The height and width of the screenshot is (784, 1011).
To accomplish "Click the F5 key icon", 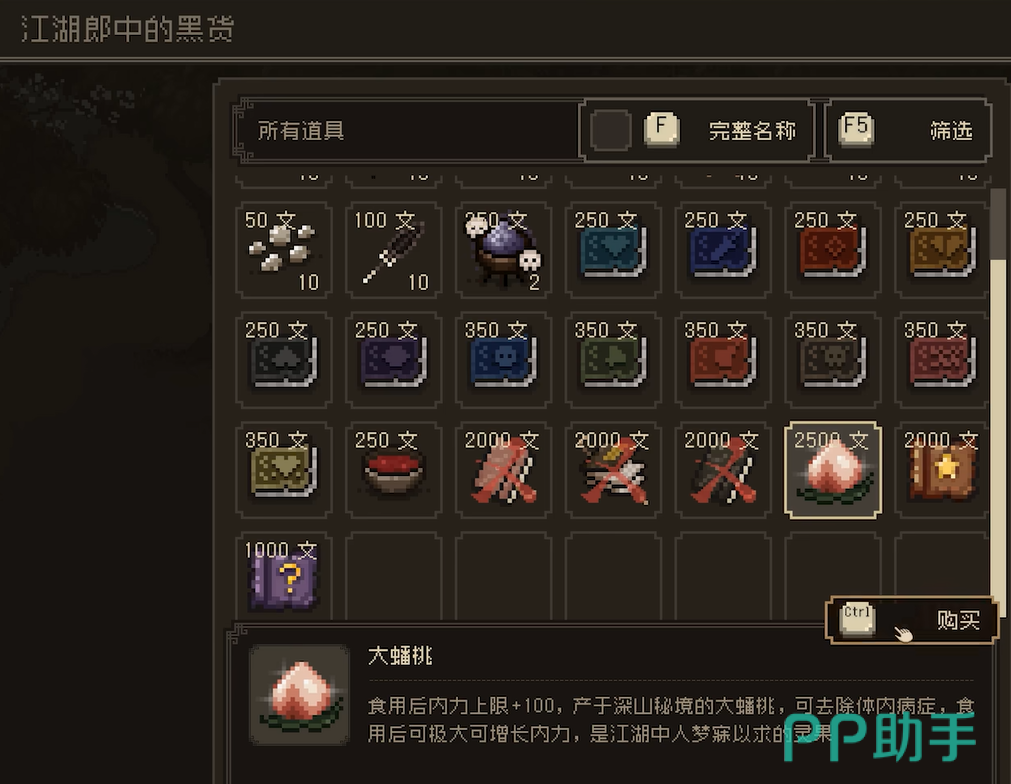I will pyautogui.click(x=856, y=128).
